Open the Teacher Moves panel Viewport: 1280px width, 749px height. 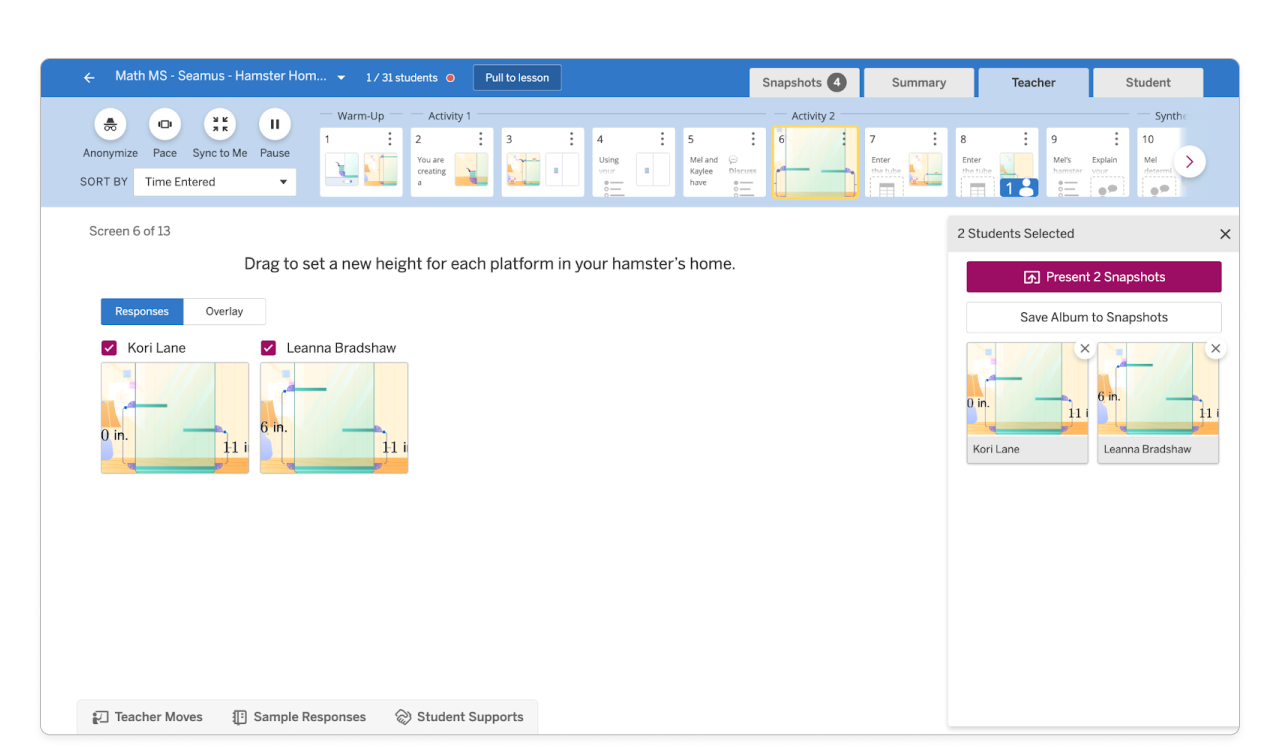147,717
